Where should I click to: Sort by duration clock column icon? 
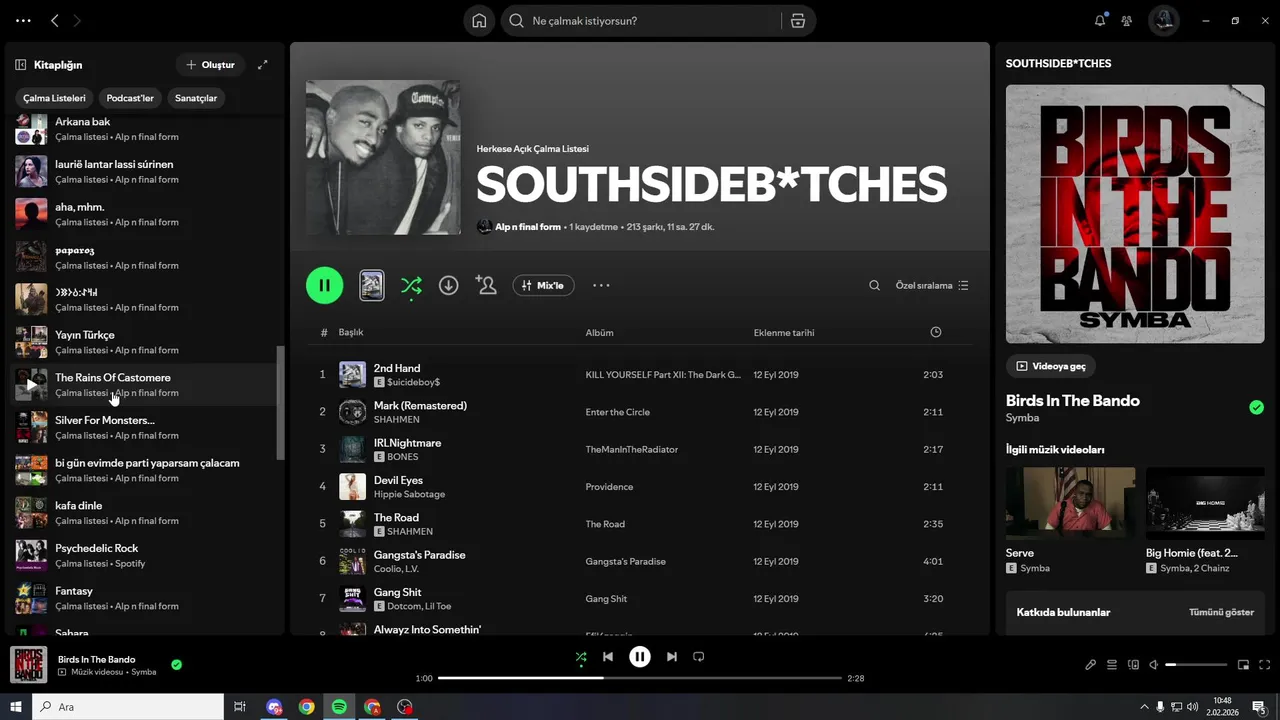click(936, 332)
